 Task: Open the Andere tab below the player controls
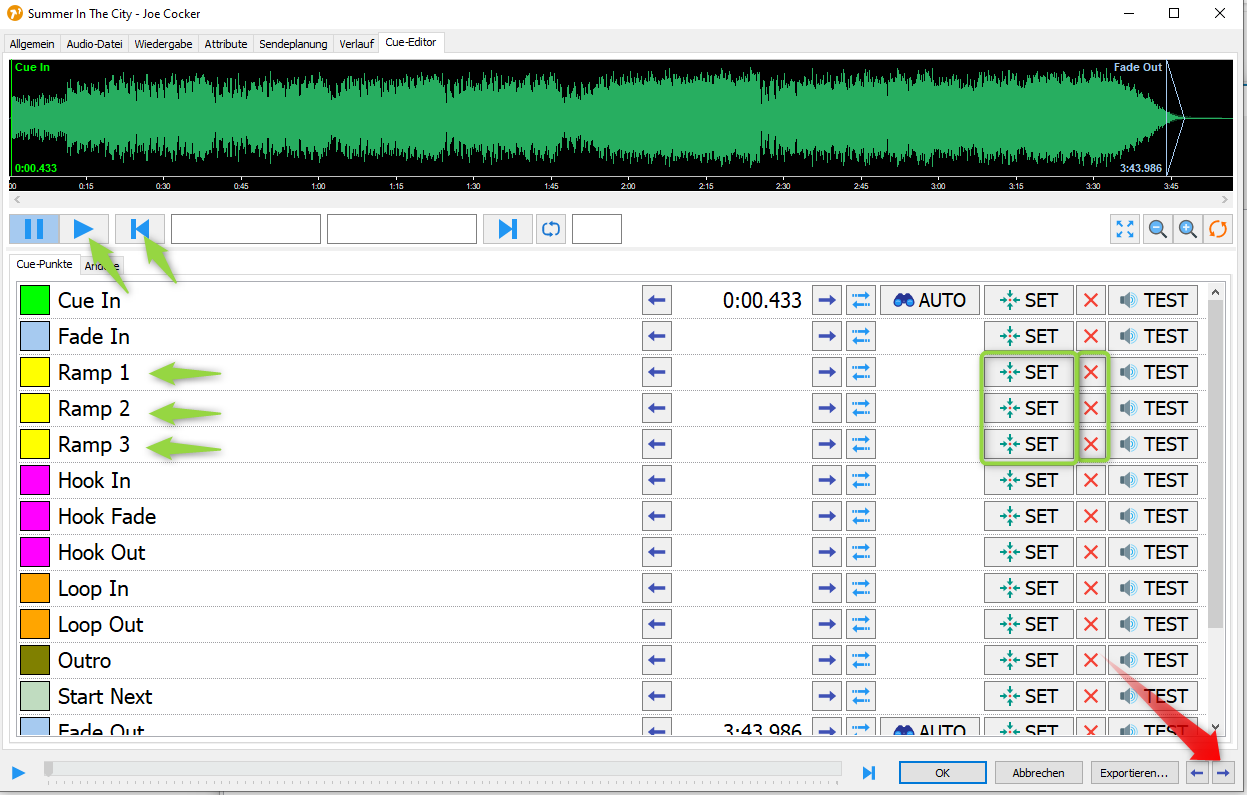[x=102, y=264]
